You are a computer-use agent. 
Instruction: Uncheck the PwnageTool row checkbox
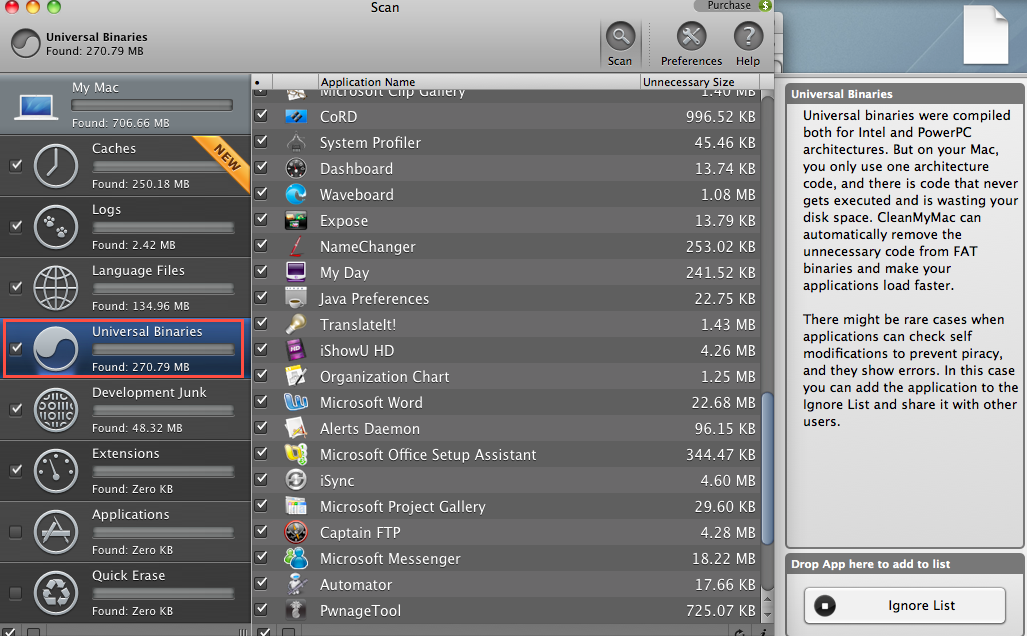pos(261,610)
